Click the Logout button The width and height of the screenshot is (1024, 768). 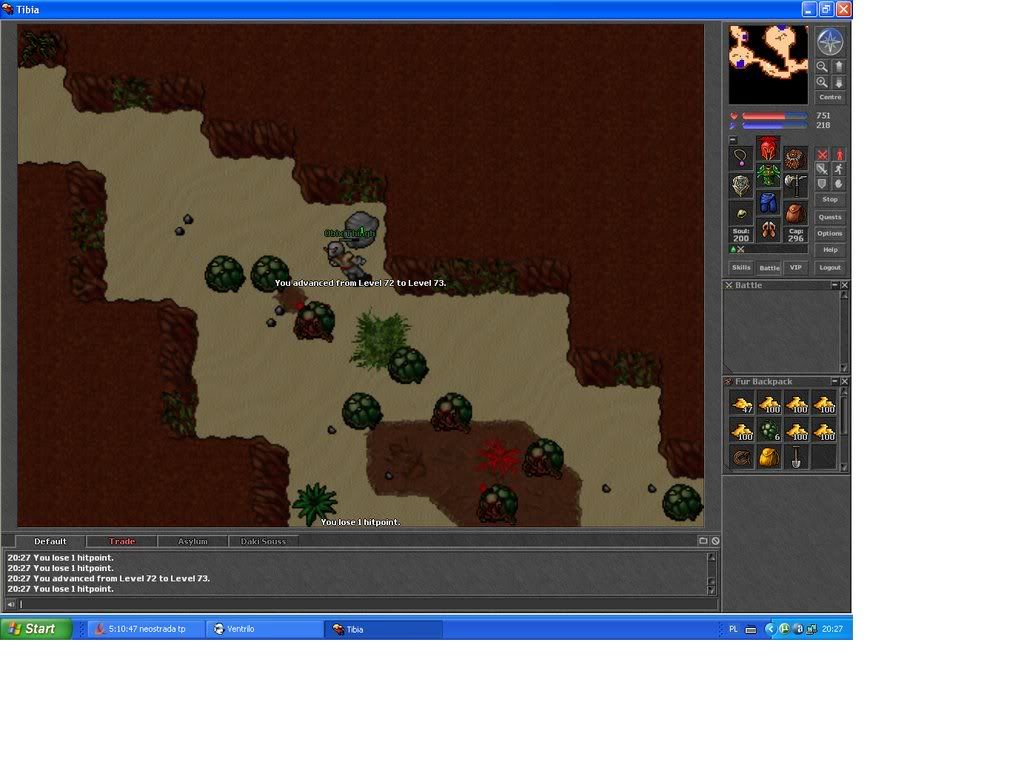(x=830, y=267)
